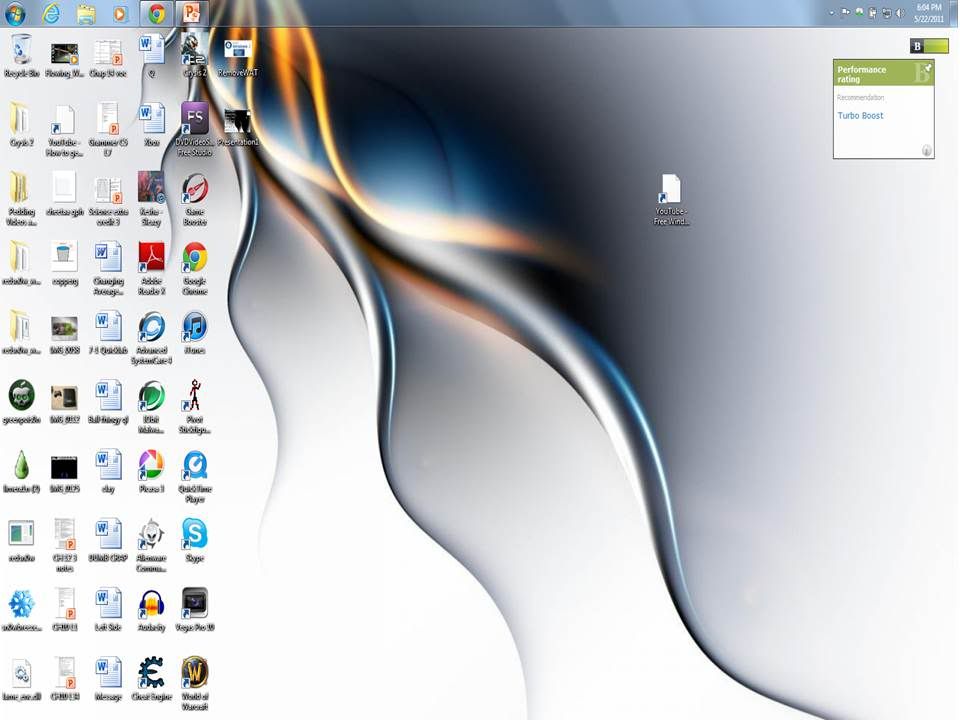Click the Turbo Boost recommendation link
Viewport: 960px width, 720px height.
[x=860, y=116]
